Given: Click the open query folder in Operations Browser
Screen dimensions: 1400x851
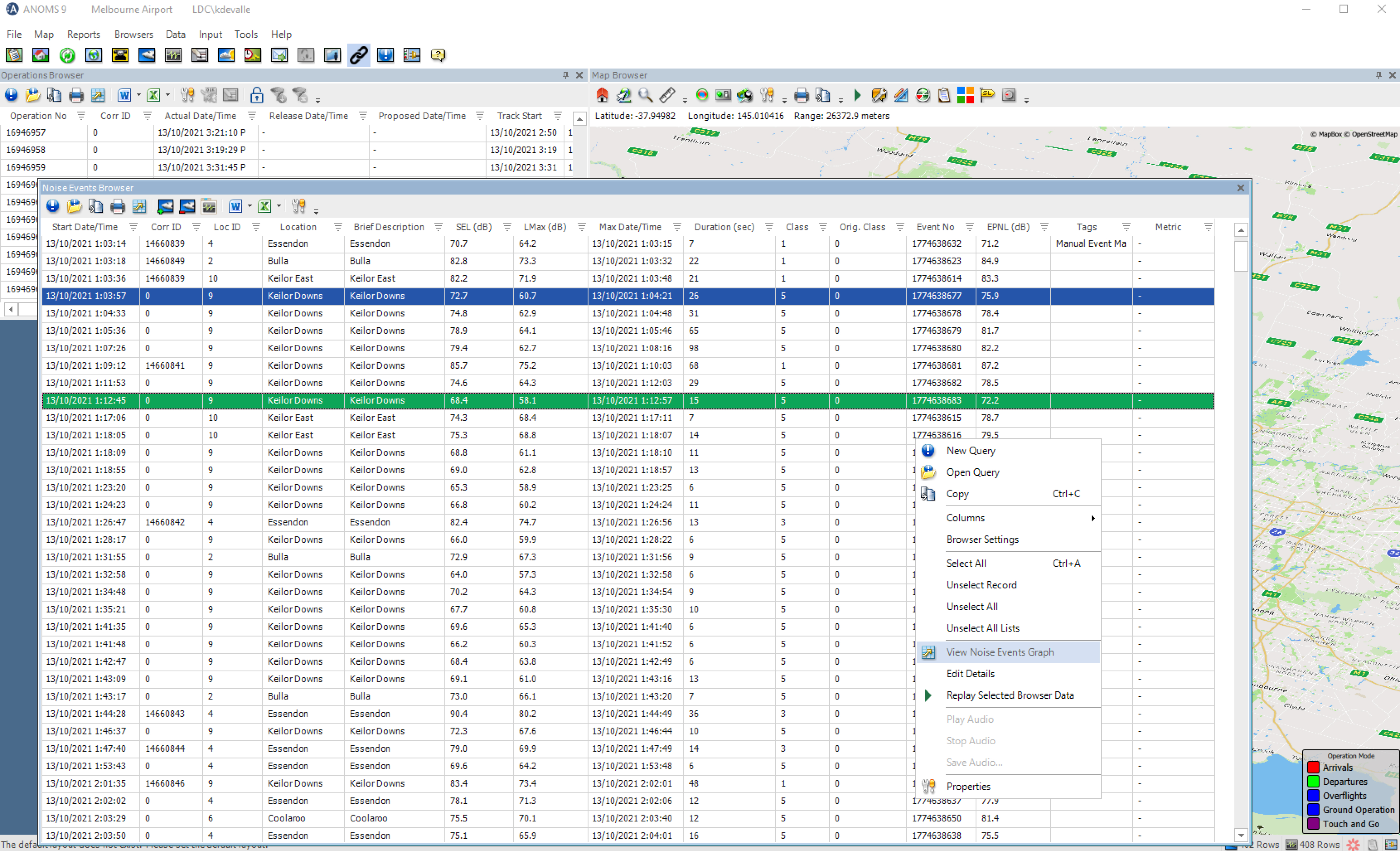Looking at the screenshot, I should click(33, 95).
